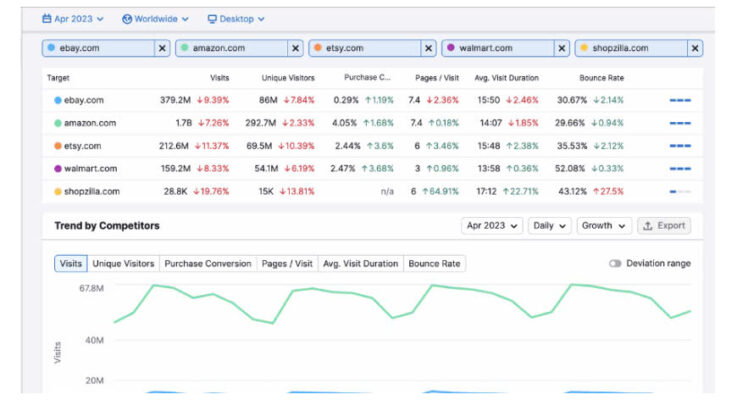
Task: Click the Bounce Rate column header
Action: (601, 78)
